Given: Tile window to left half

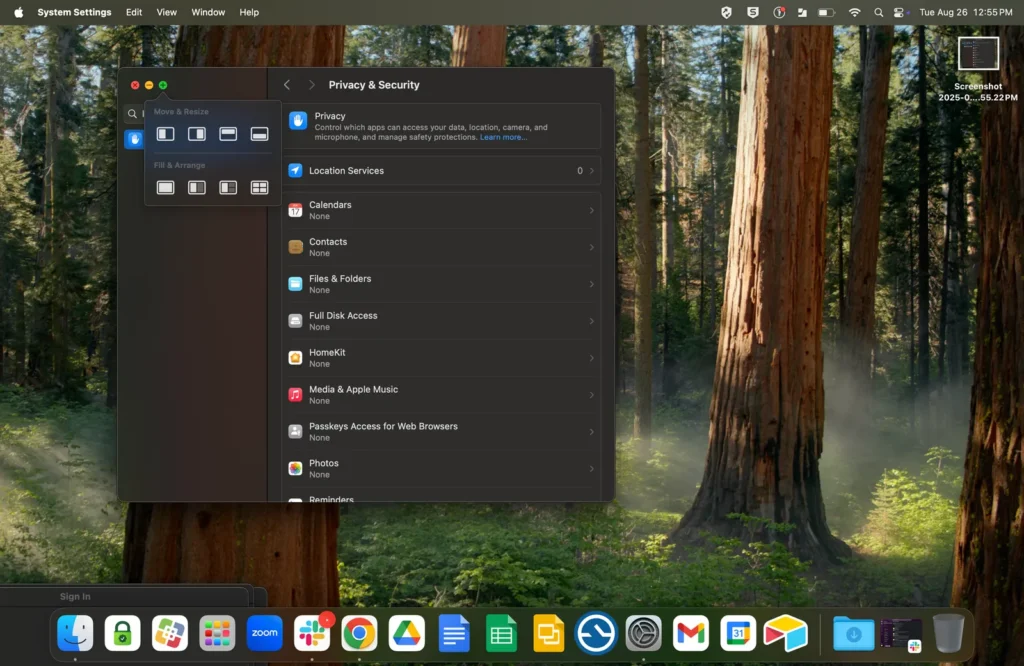Looking at the screenshot, I should 165,134.
